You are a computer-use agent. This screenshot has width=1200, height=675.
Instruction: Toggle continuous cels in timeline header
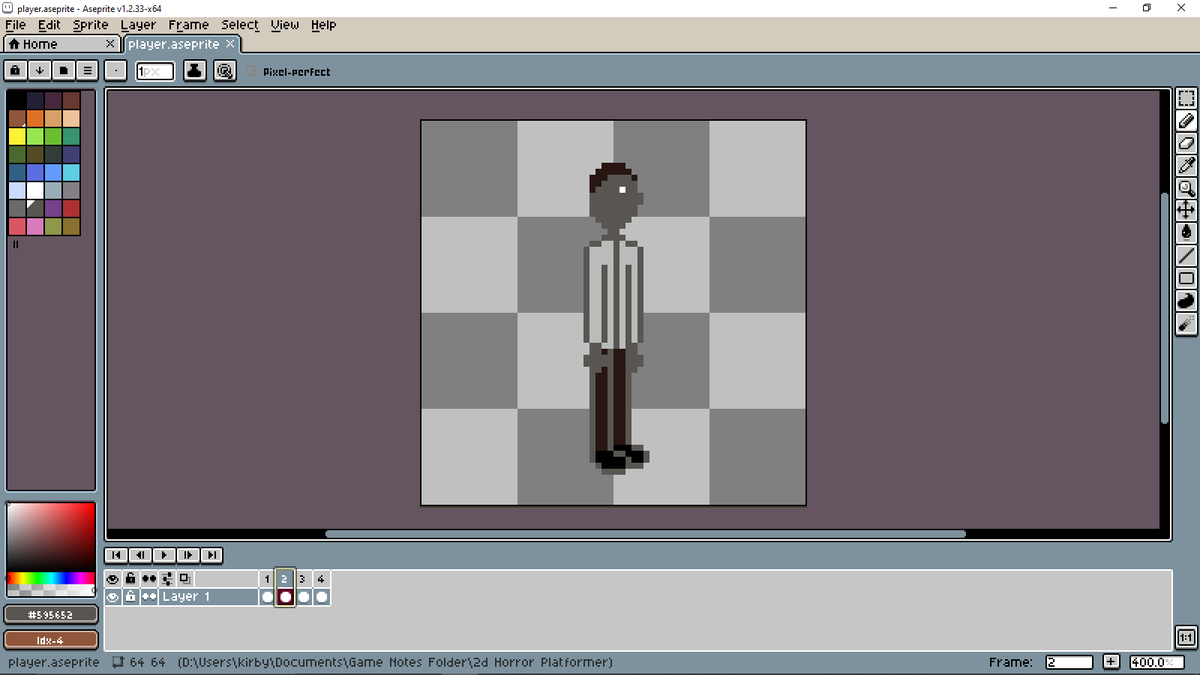click(x=149, y=579)
